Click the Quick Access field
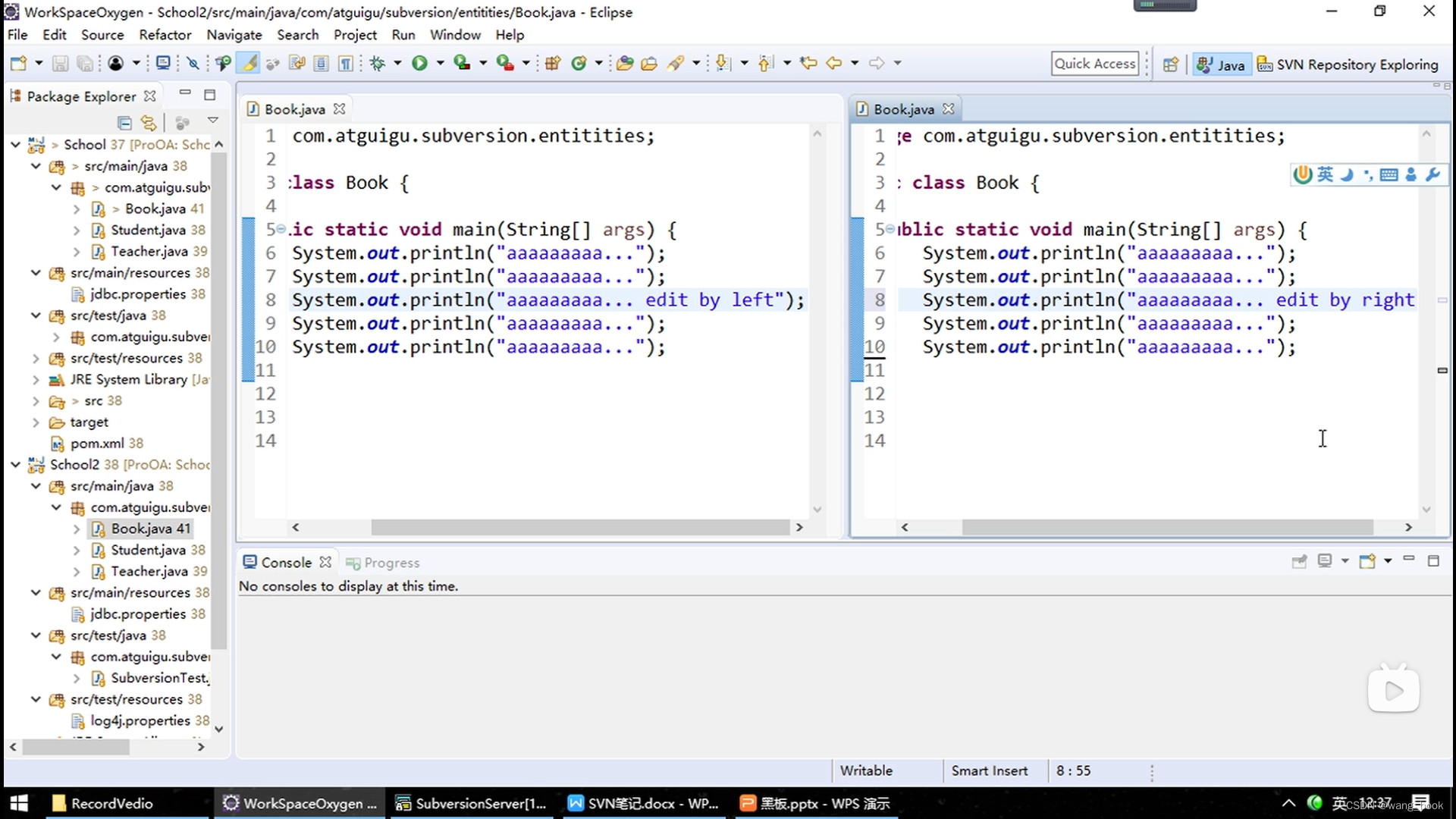Viewport: 1456px width, 819px height. coord(1095,64)
